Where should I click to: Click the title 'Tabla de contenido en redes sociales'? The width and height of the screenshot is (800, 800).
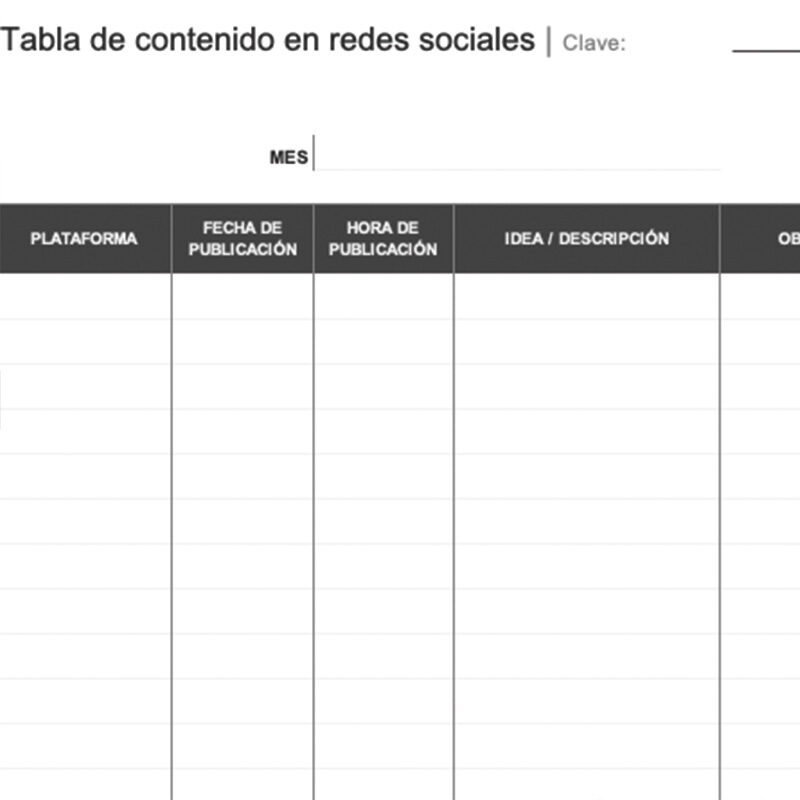tap(268, 40)
